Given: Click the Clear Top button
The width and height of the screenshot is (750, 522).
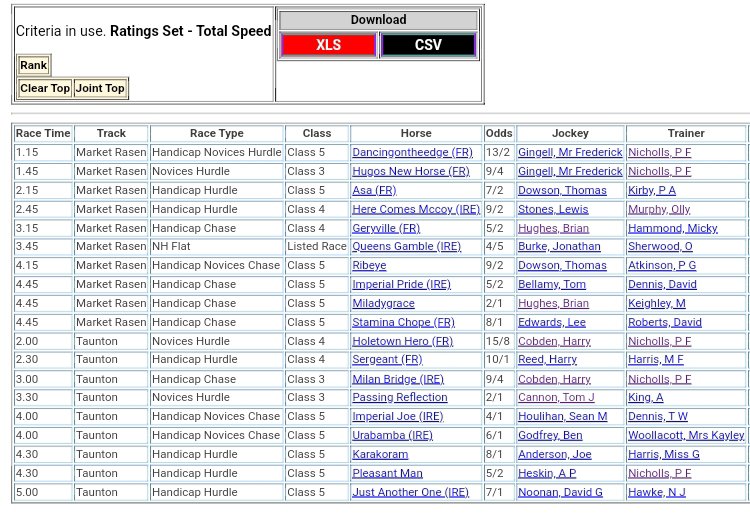Looking at the screenshot, I should pyautogui.click(x=45, y=88).
